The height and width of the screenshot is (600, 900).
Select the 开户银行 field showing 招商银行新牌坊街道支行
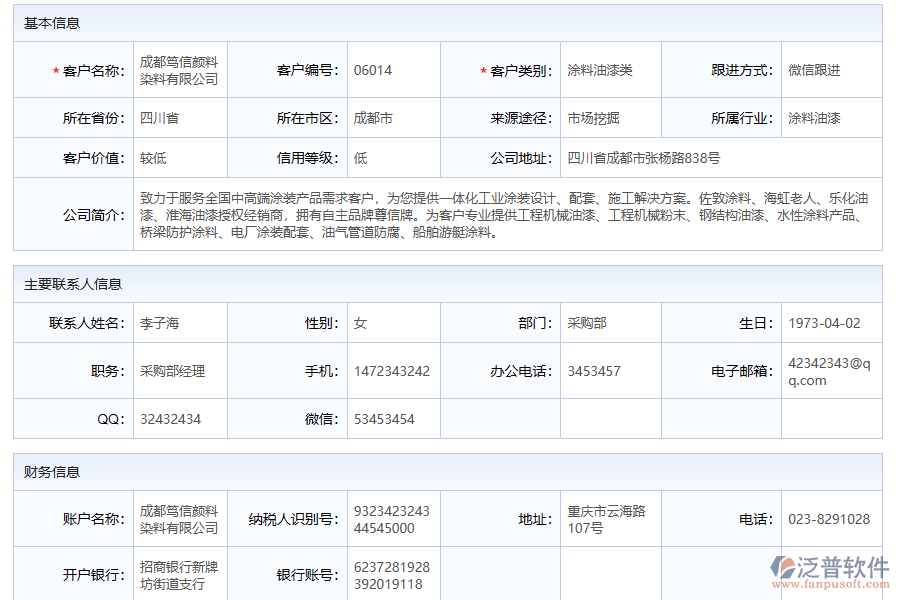coord(180,571)
